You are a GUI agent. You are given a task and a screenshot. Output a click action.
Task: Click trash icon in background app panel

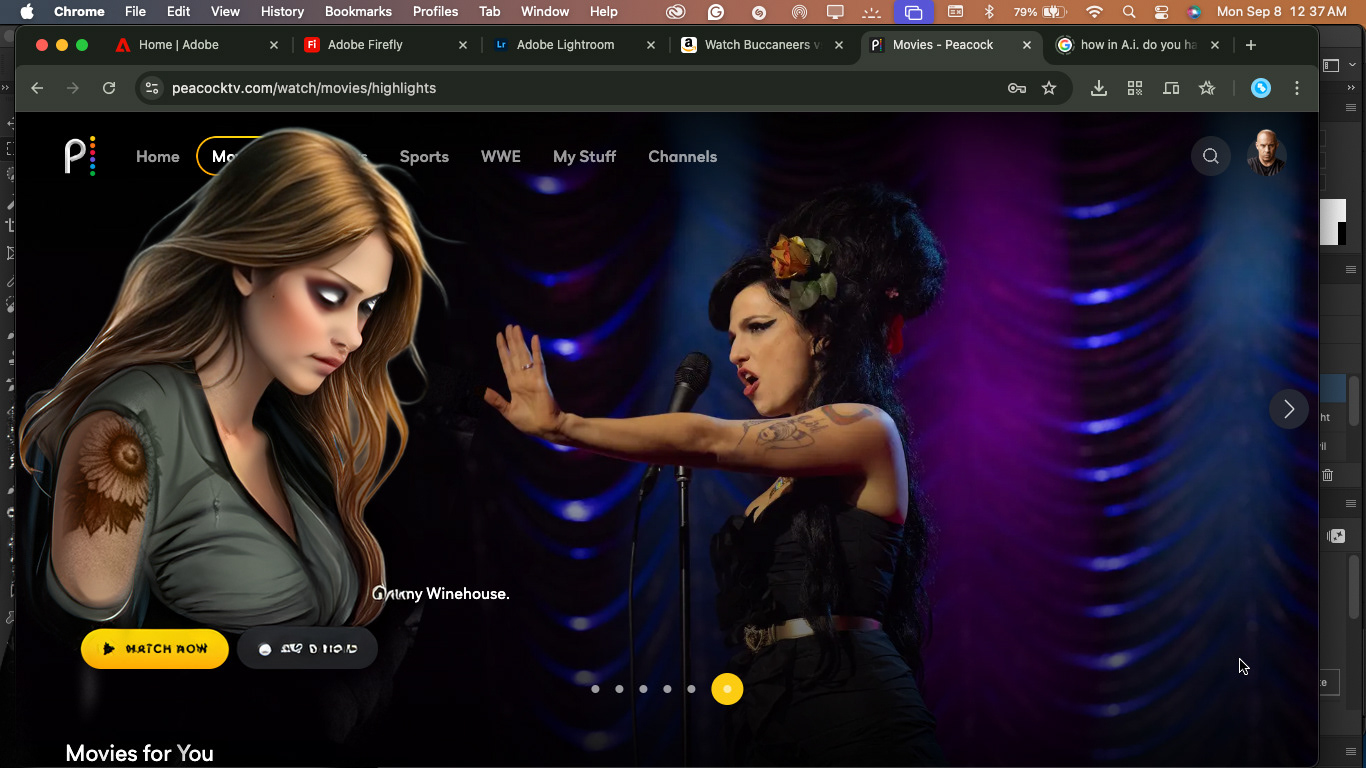(x=1328, y=475)
